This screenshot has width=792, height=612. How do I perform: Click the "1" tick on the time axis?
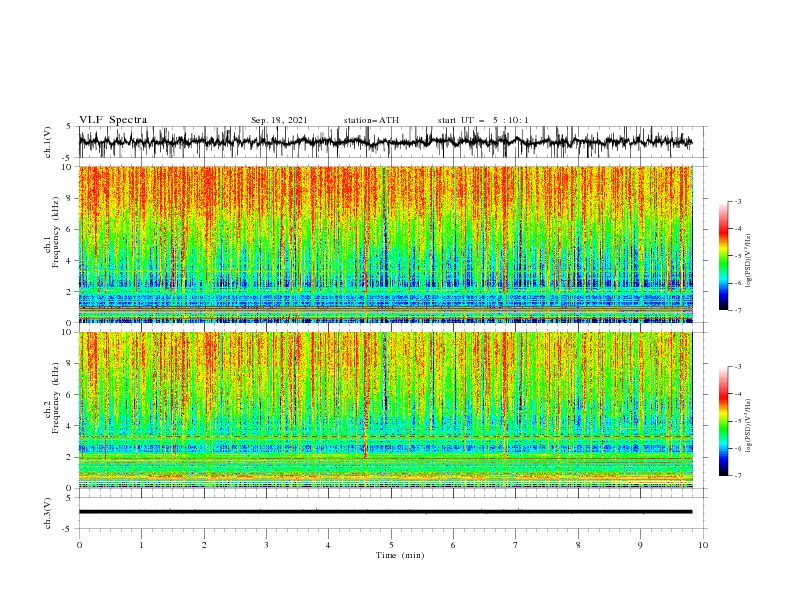[x=141, y=545]
